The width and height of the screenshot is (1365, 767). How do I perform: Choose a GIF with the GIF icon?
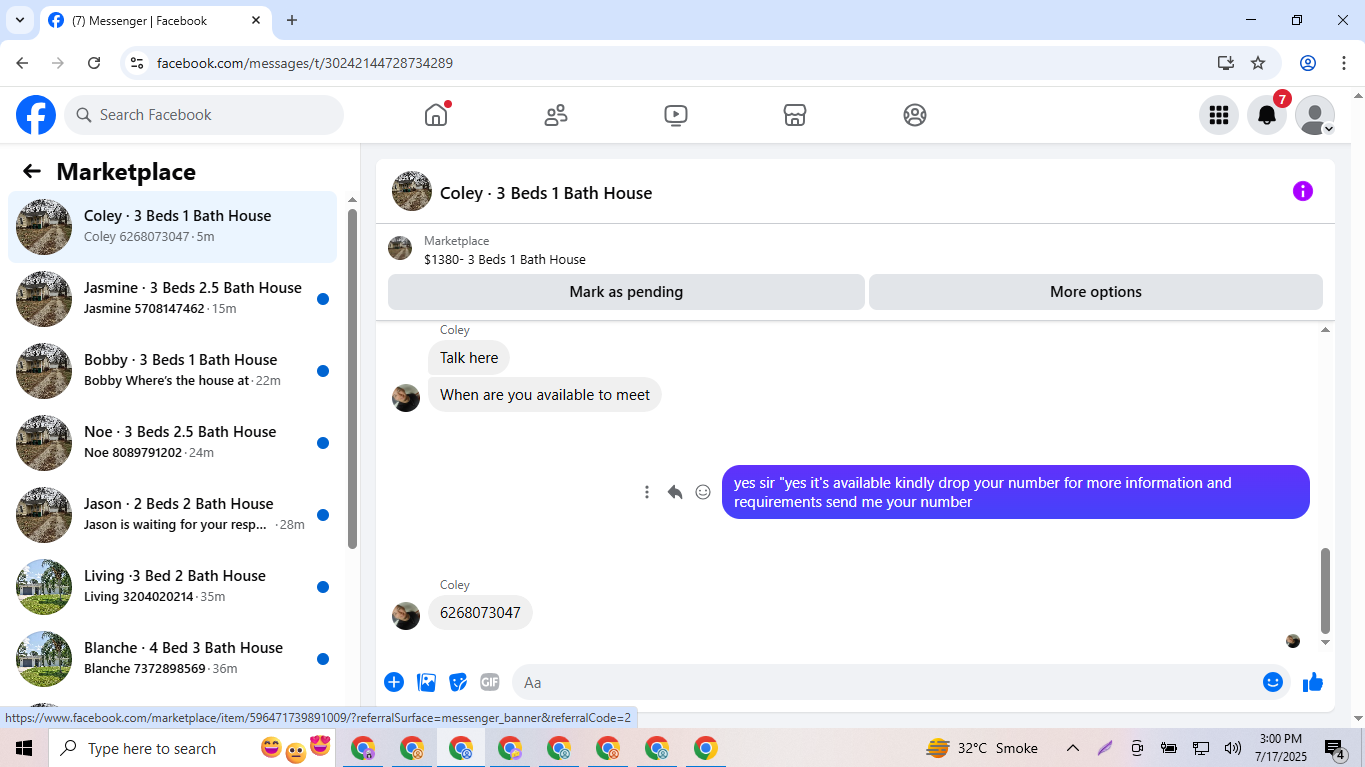(x=489, y=682)
